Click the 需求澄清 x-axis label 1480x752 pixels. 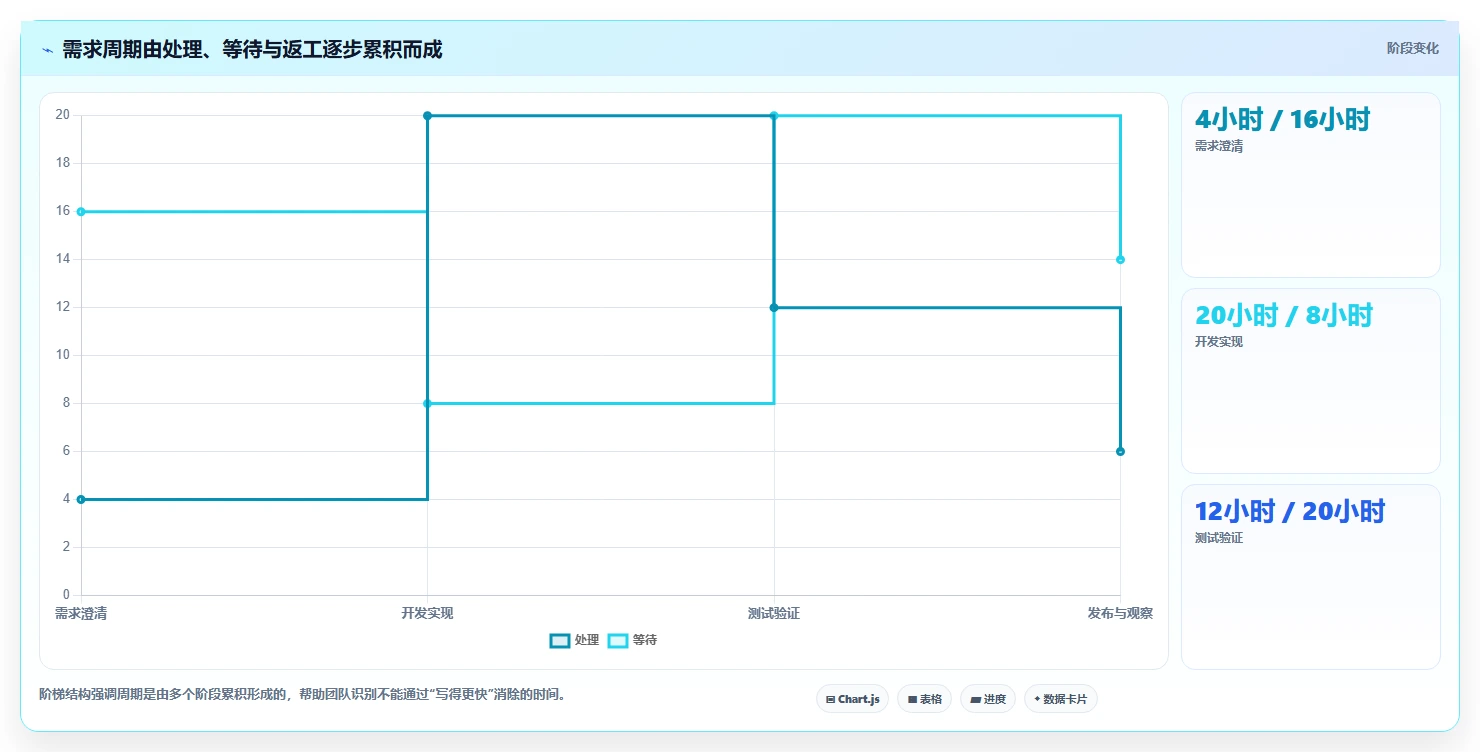[x=81, y=613]
